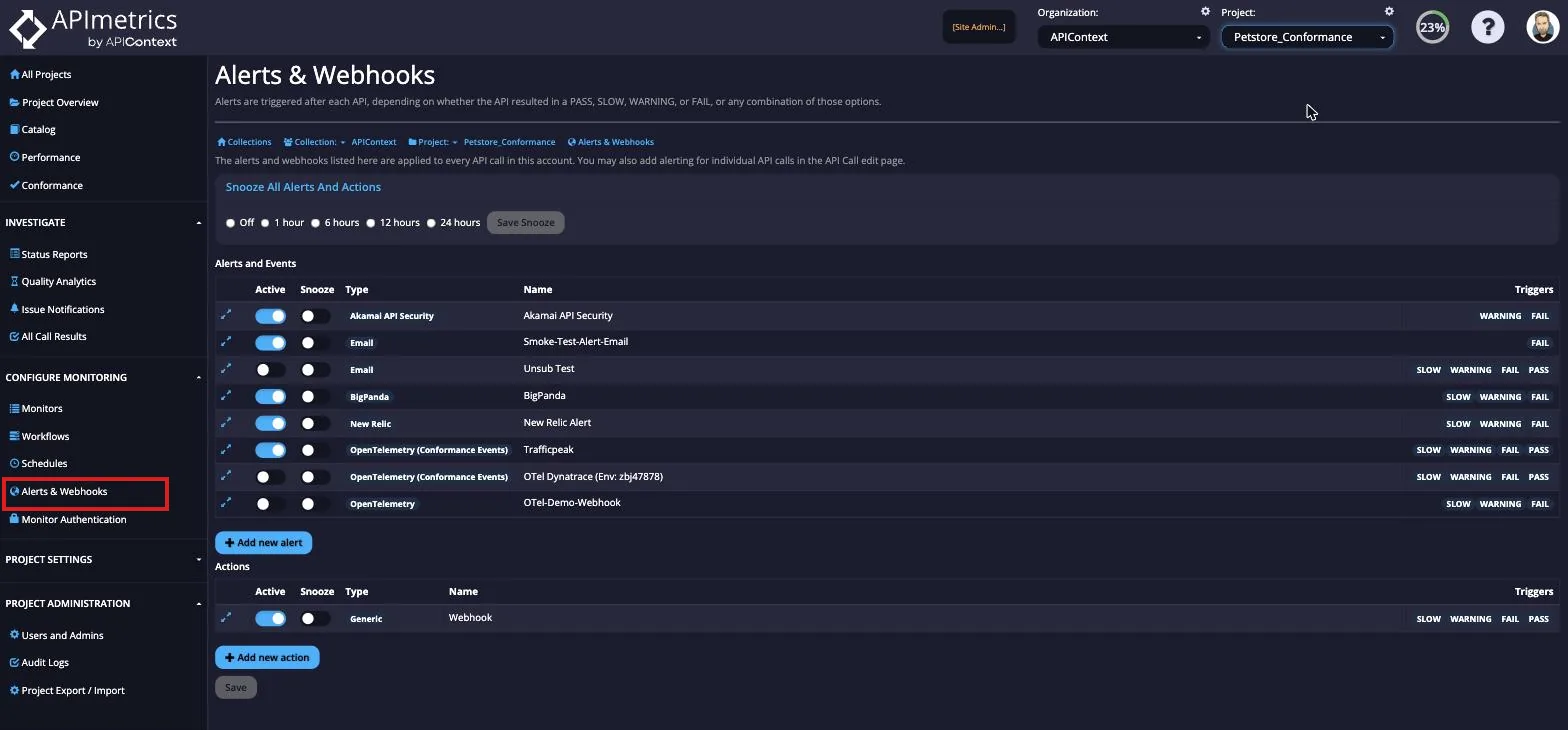1568x730 pixels.
Task: Open All Projects in sidebar
Action: tap(40, 74)
